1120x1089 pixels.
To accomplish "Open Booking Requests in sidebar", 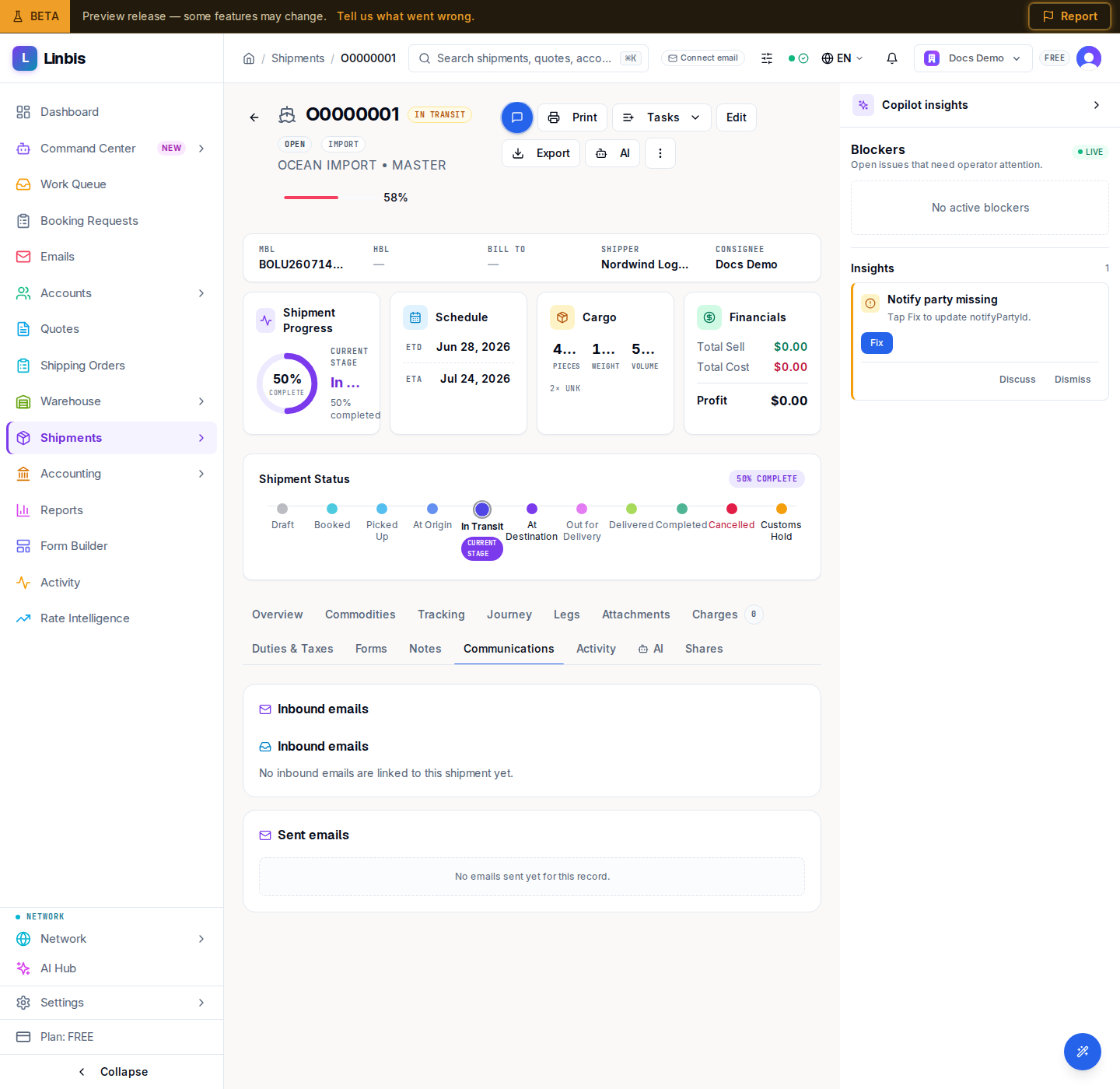I will click(x=111, y=221).
